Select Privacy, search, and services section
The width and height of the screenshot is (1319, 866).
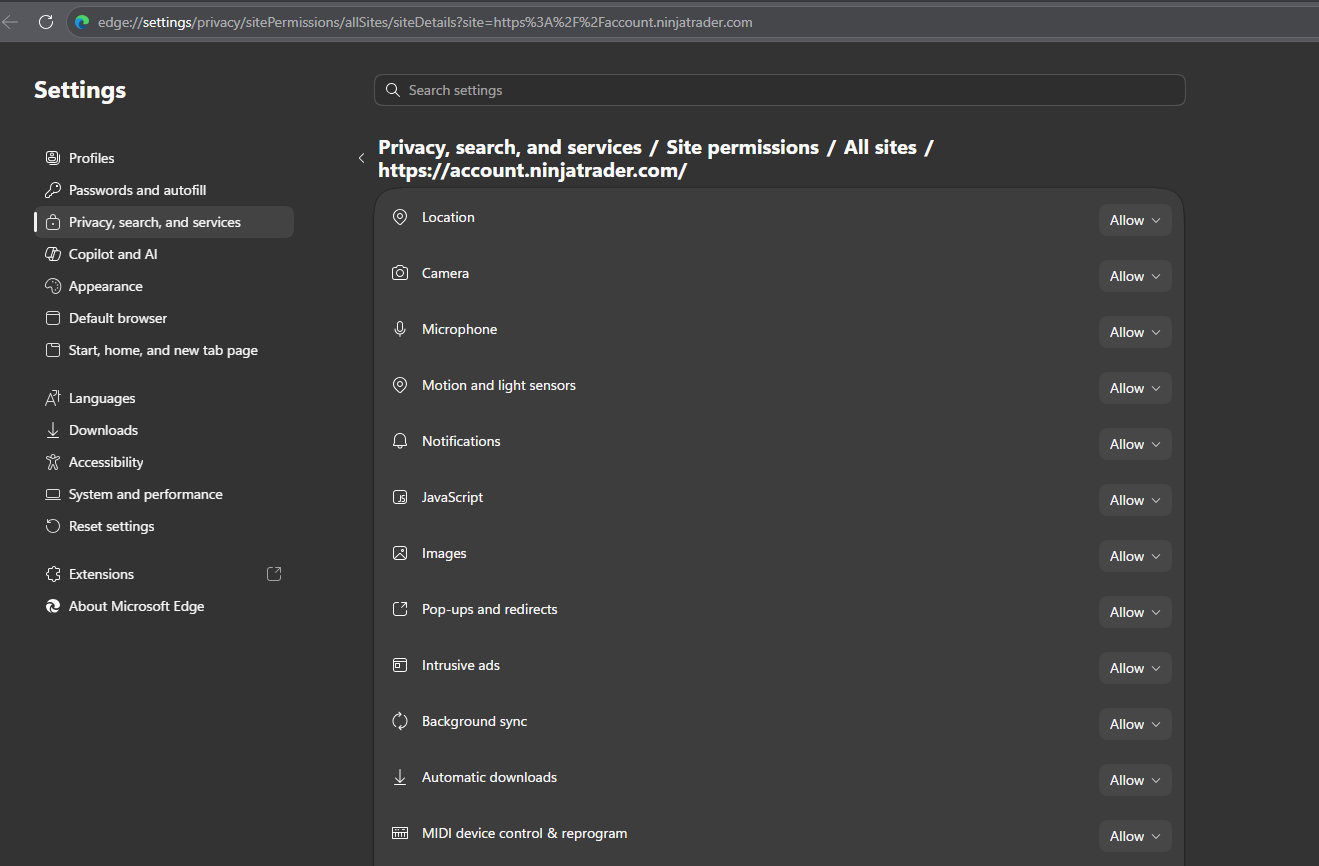pos(164,222)
